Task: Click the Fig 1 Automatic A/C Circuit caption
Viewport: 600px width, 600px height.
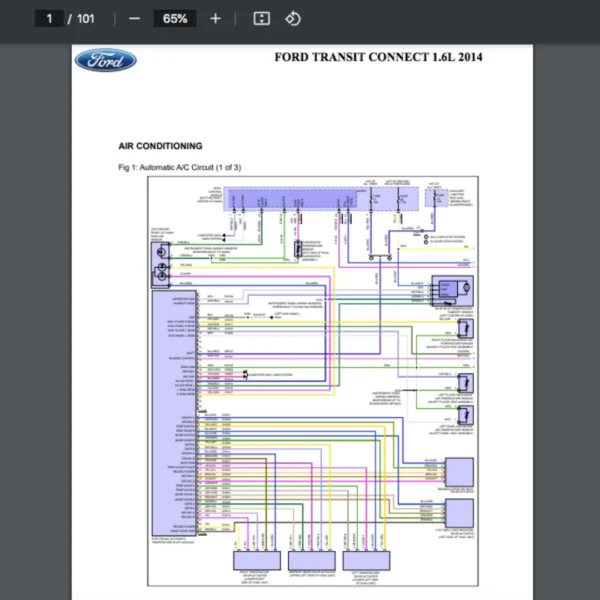Action: [180, 167]
